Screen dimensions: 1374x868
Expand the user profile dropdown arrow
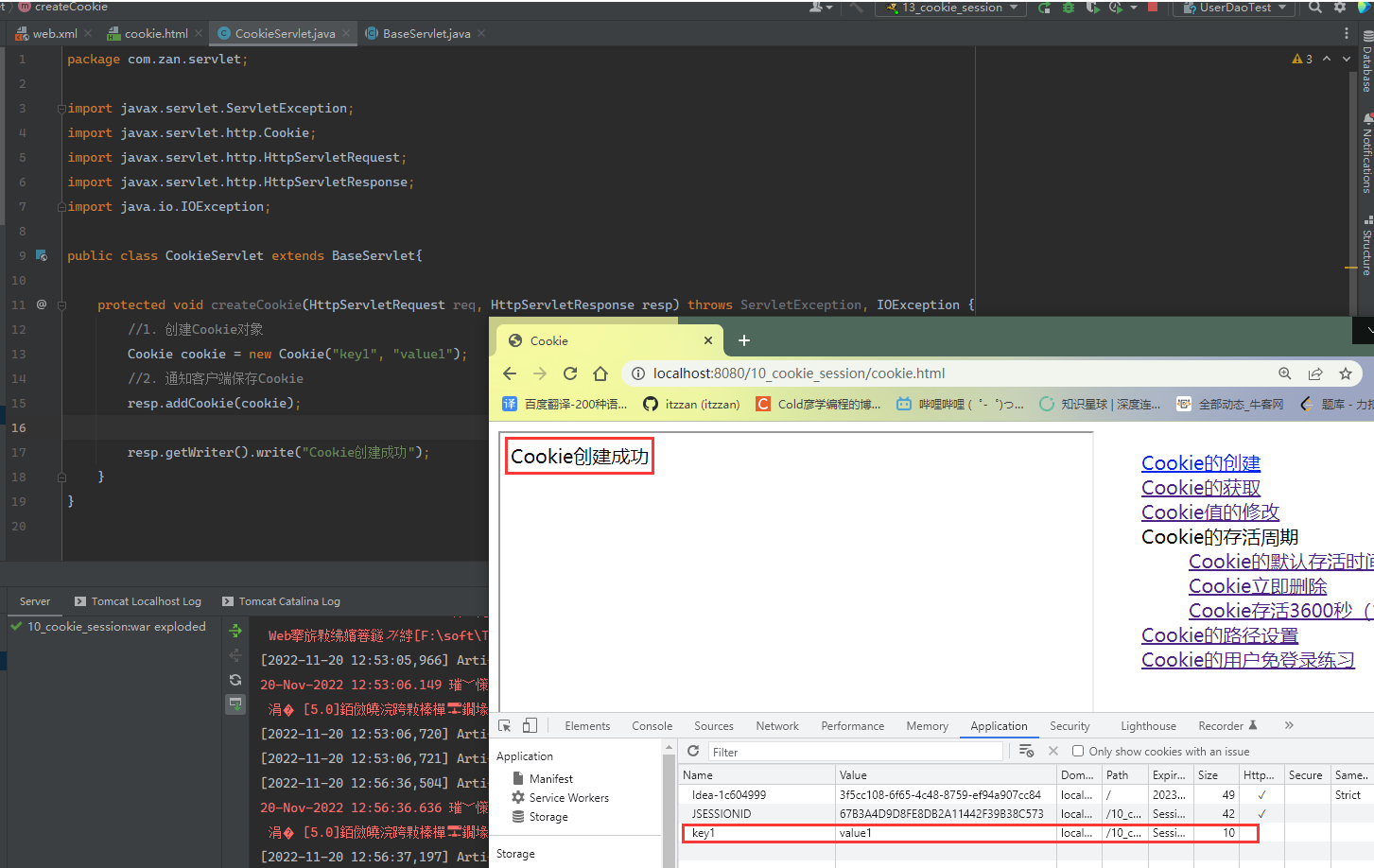tap(829, 8)
